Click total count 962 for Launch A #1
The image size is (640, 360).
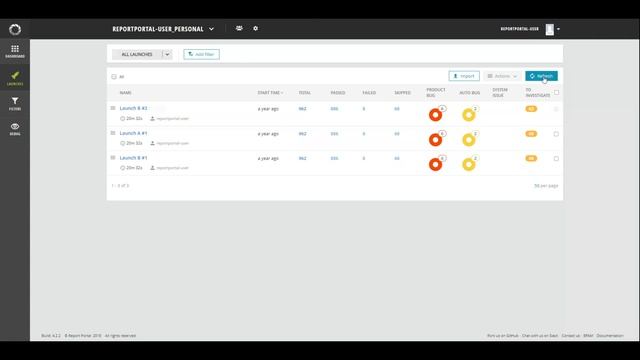(302, 134)
